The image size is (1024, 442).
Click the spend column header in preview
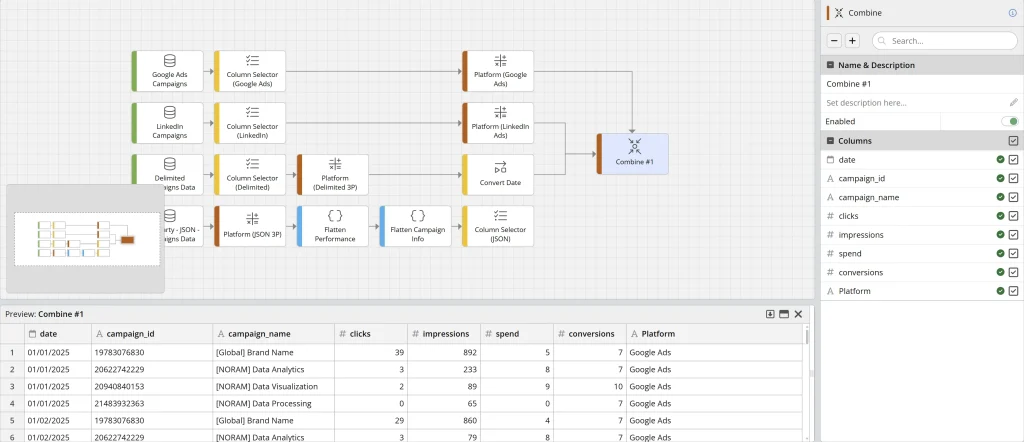coord(517,334)
